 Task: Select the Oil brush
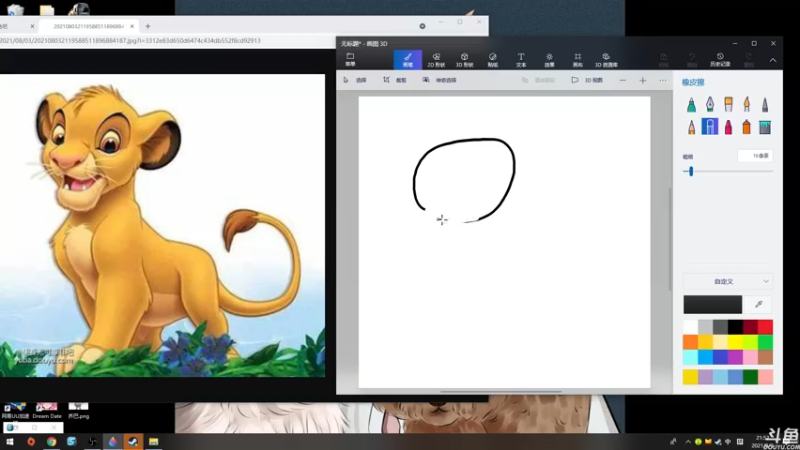point(728,105)
